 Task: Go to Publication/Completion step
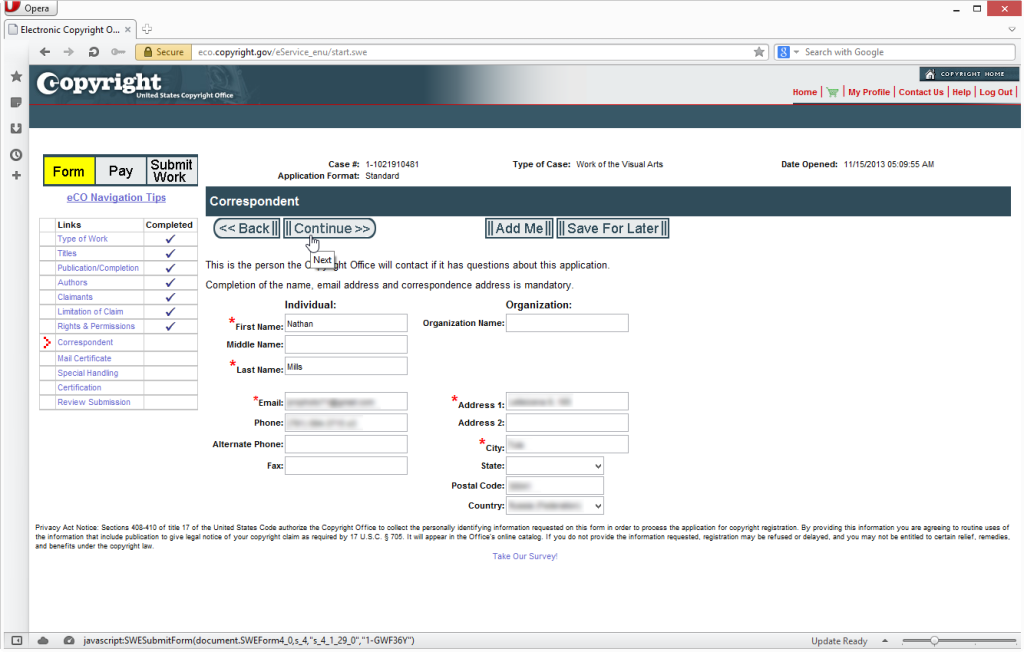[98, 268]
